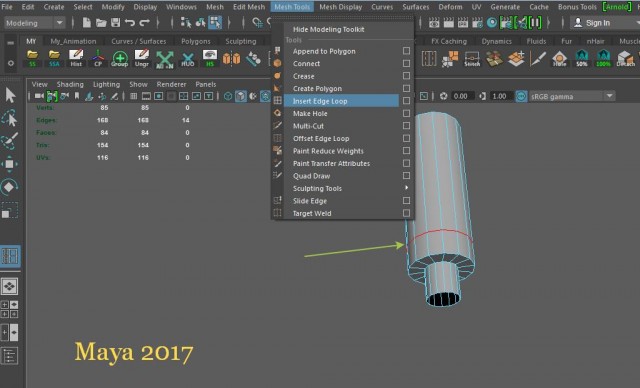The width and height of the screenshot is (640, 388).
Task: Switch to the My_Animation shelf tab
Action: coord(73,41)
